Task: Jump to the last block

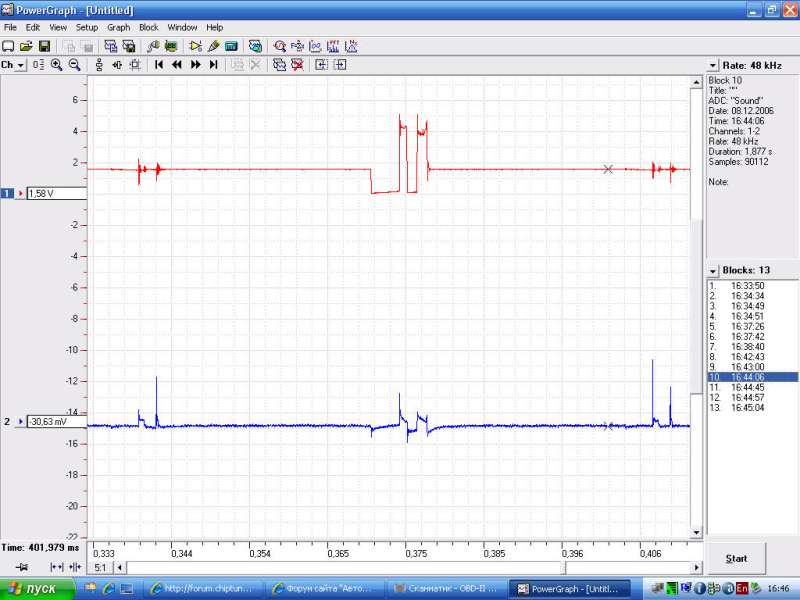Action: 214,65
